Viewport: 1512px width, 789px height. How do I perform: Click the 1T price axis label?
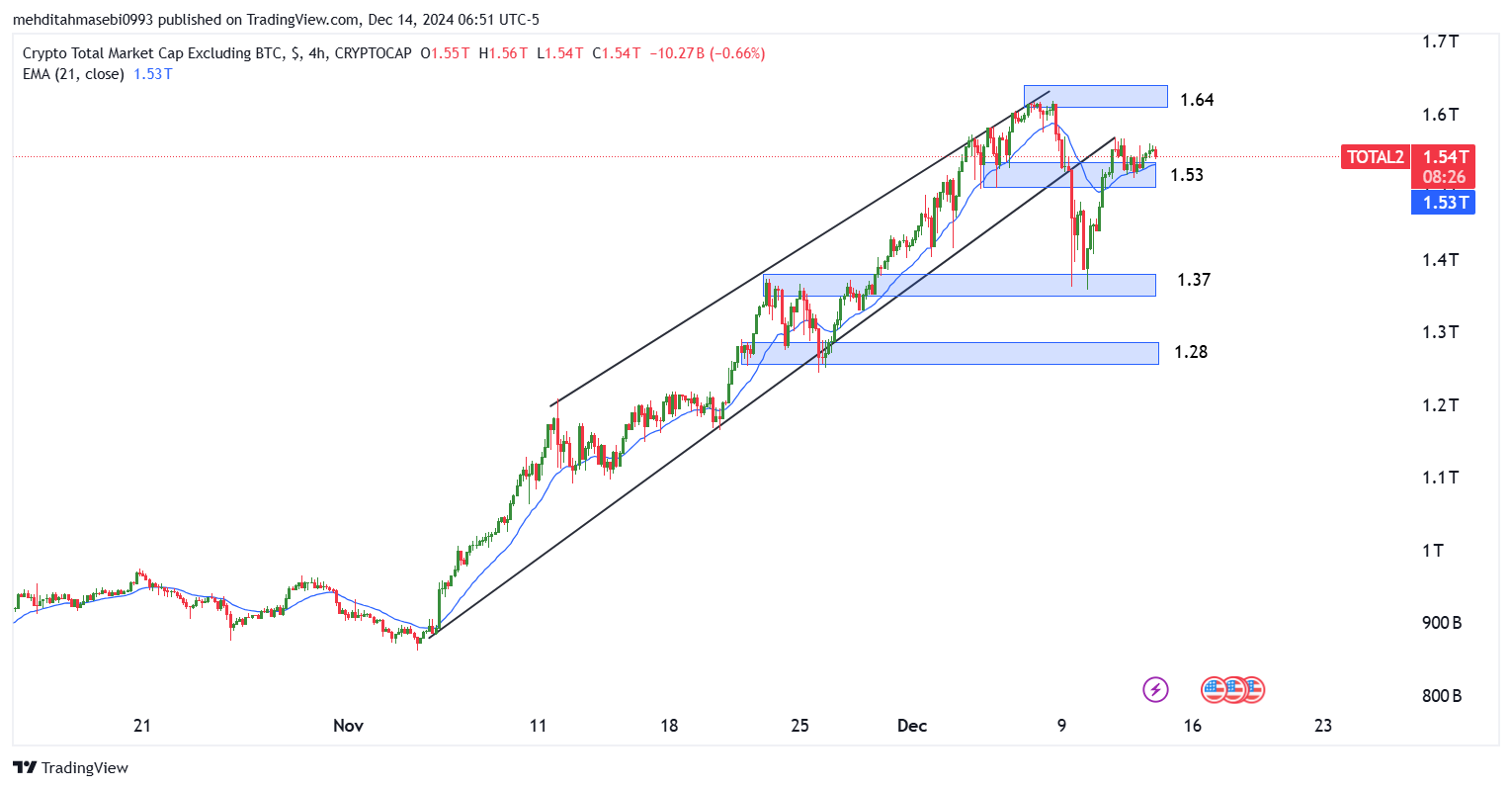(x=1433, y=551)
